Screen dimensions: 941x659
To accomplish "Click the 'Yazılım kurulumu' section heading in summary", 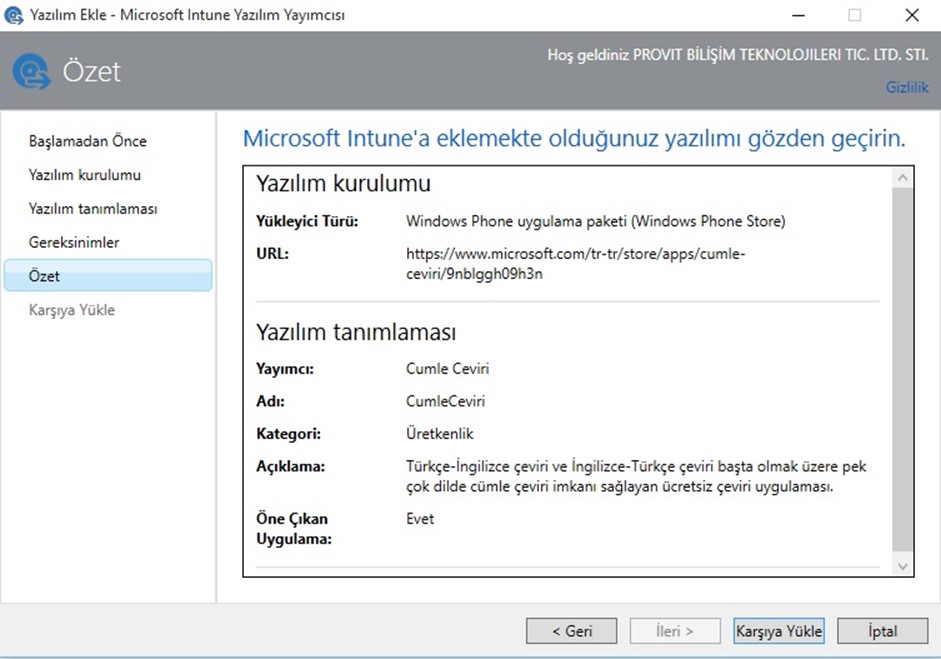I will (343, 183).
